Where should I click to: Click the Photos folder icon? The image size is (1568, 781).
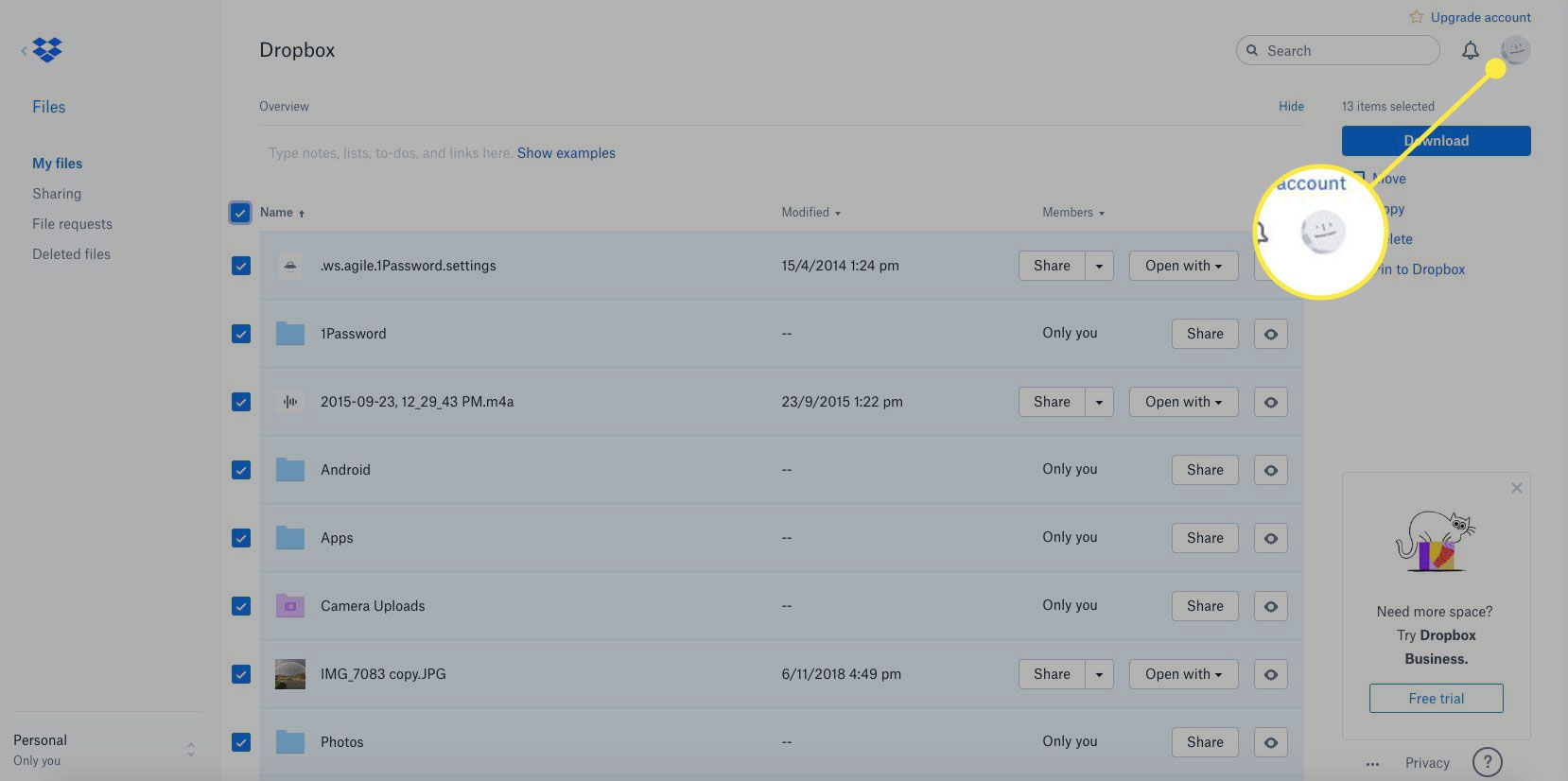(x=290, y=742)
